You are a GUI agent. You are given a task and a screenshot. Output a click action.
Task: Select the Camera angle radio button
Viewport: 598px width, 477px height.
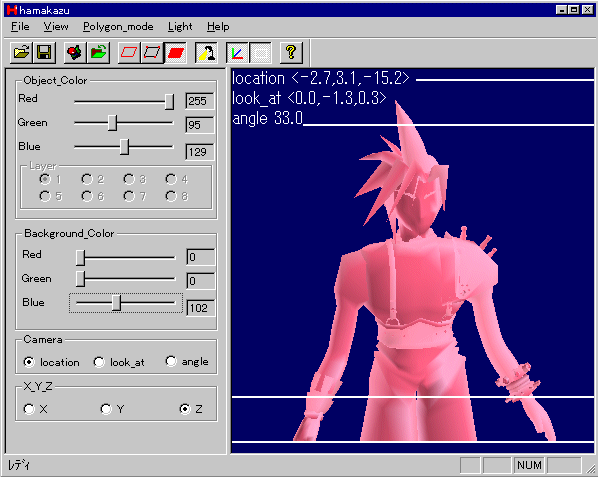(x=171, y=361)
